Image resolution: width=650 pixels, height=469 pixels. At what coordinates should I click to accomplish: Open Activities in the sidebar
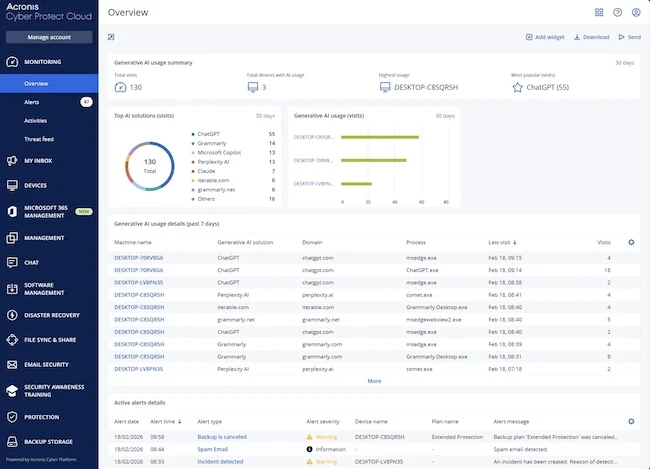pos(35,121)
